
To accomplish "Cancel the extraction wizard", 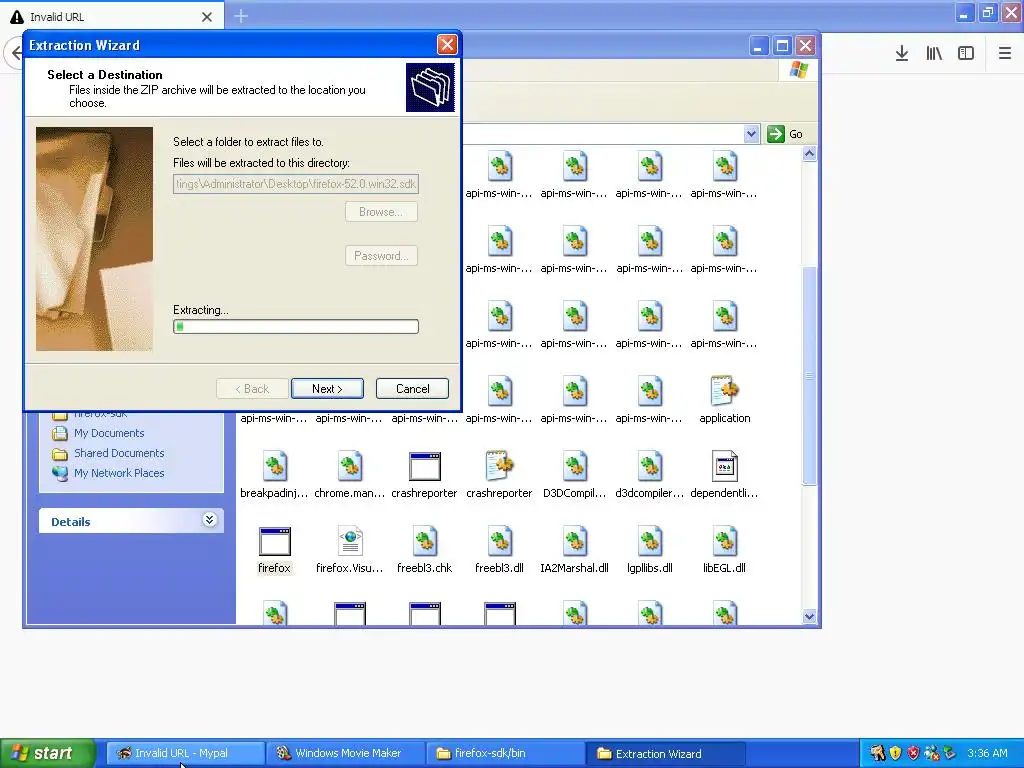I will point(412,389).
